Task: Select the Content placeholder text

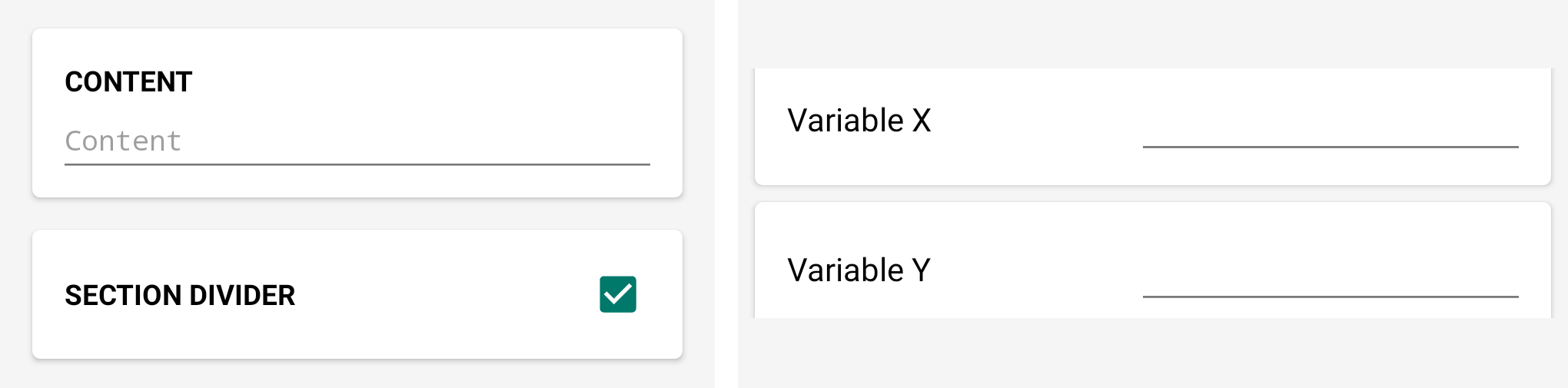Action: tap(123, 141)
